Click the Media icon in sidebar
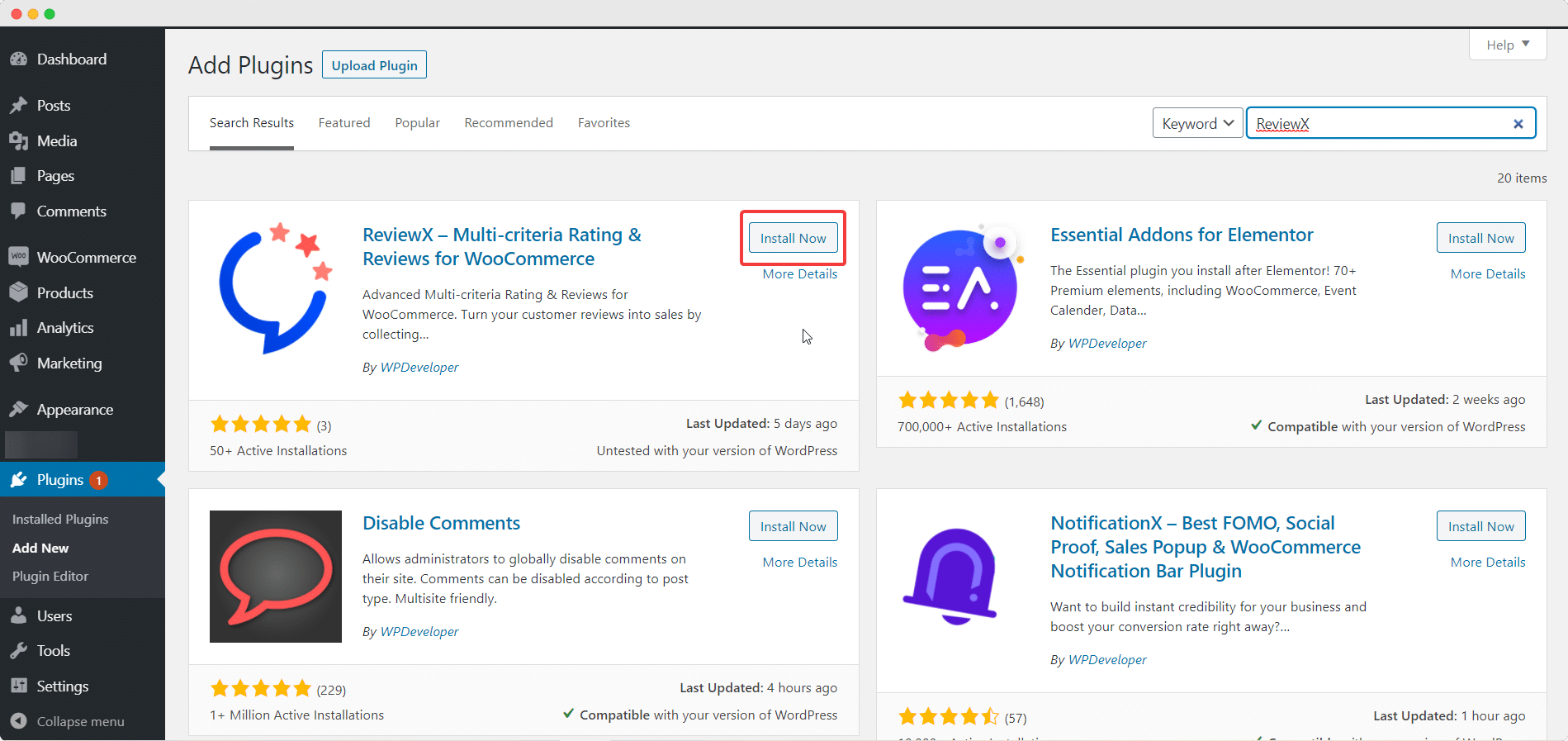Viewport: 1568px width, 741px height. click(x=18, y=141)
